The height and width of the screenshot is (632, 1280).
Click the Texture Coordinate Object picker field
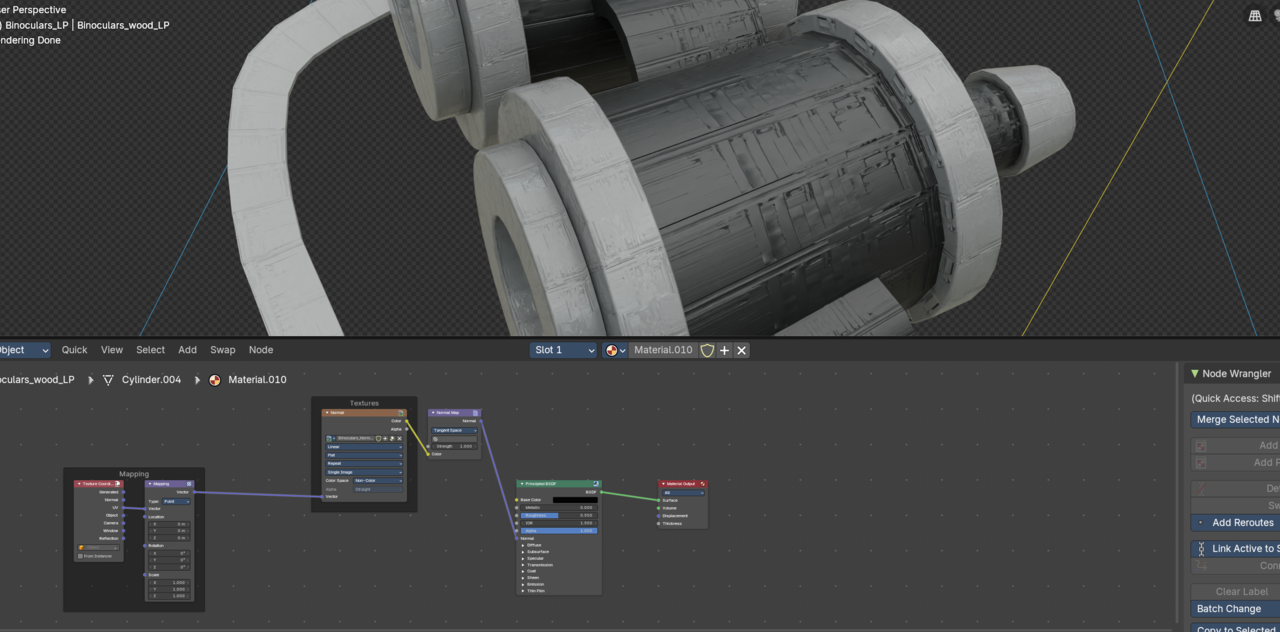click(98, 547)
